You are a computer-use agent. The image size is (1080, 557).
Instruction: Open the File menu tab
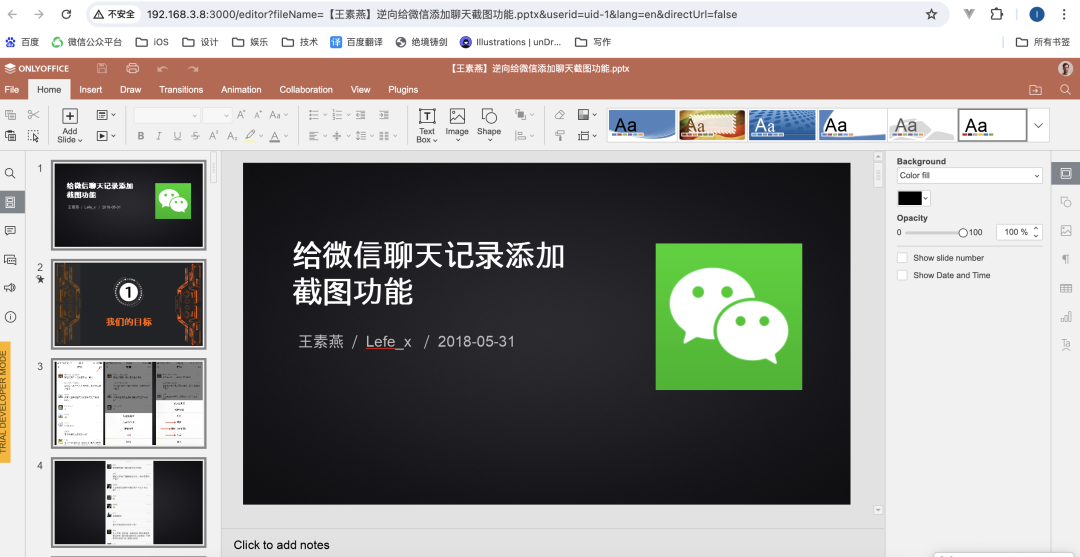click(12, 90)
